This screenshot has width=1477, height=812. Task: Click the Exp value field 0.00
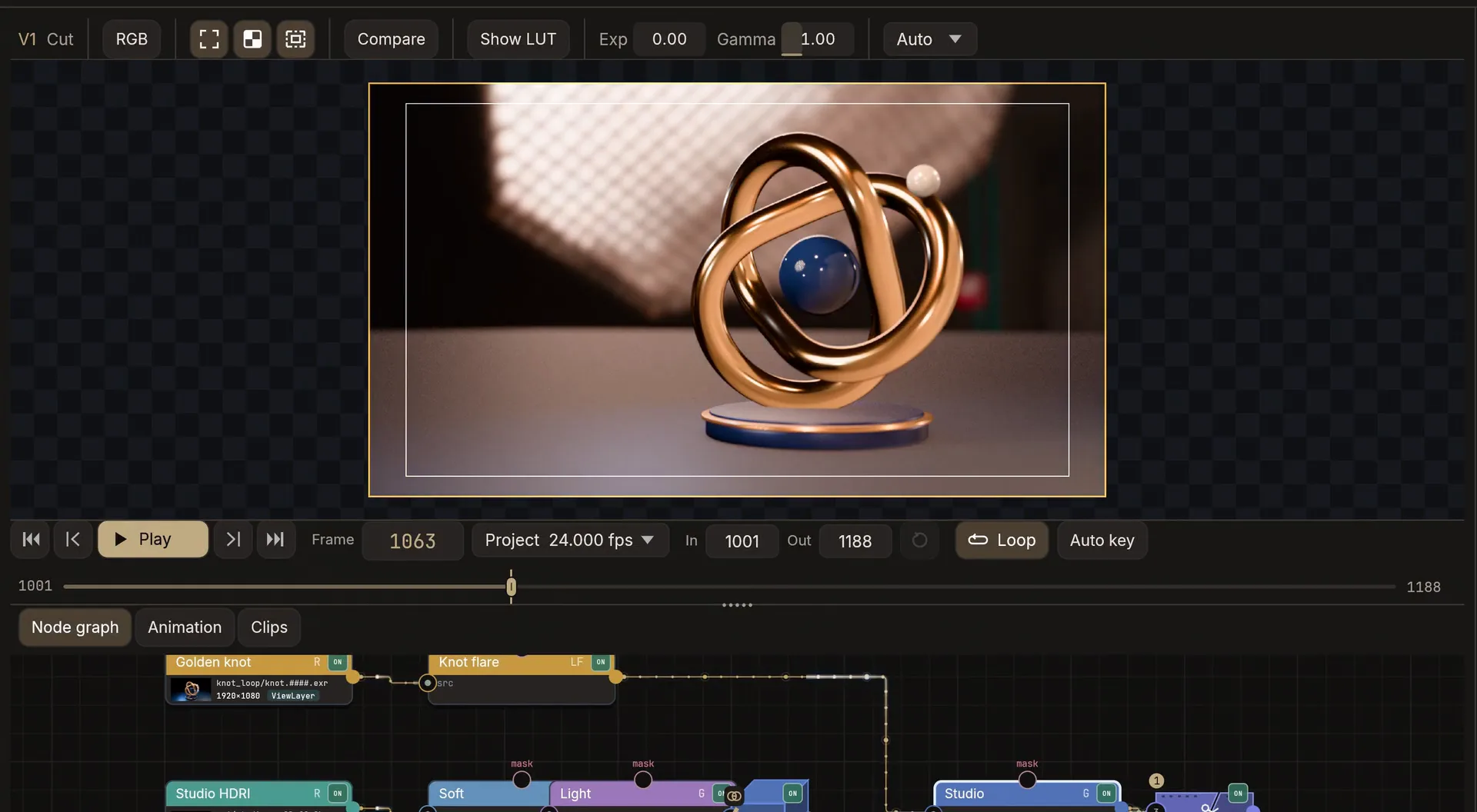(x=669, y=39)
